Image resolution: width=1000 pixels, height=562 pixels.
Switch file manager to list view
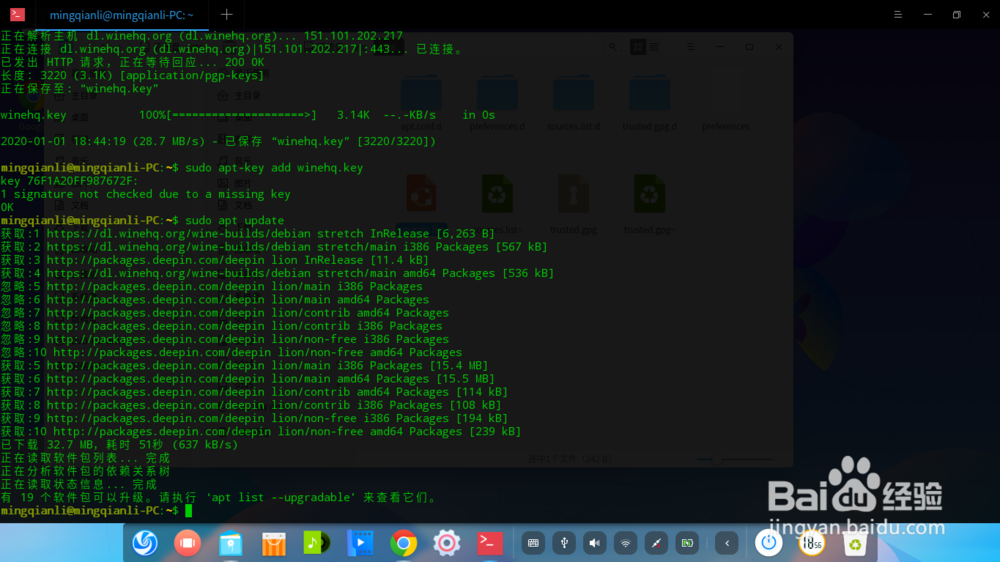654,47
